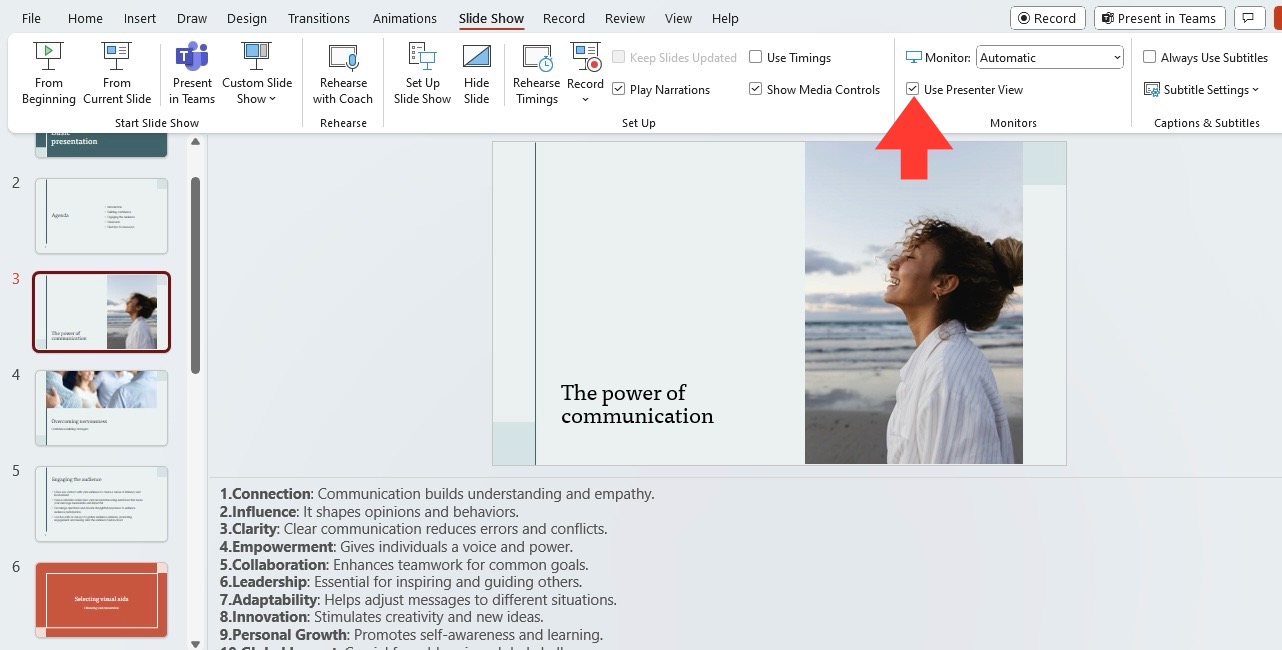Click the top-right Record button
The image size is (1282, 650).
tap(1047, 18)
